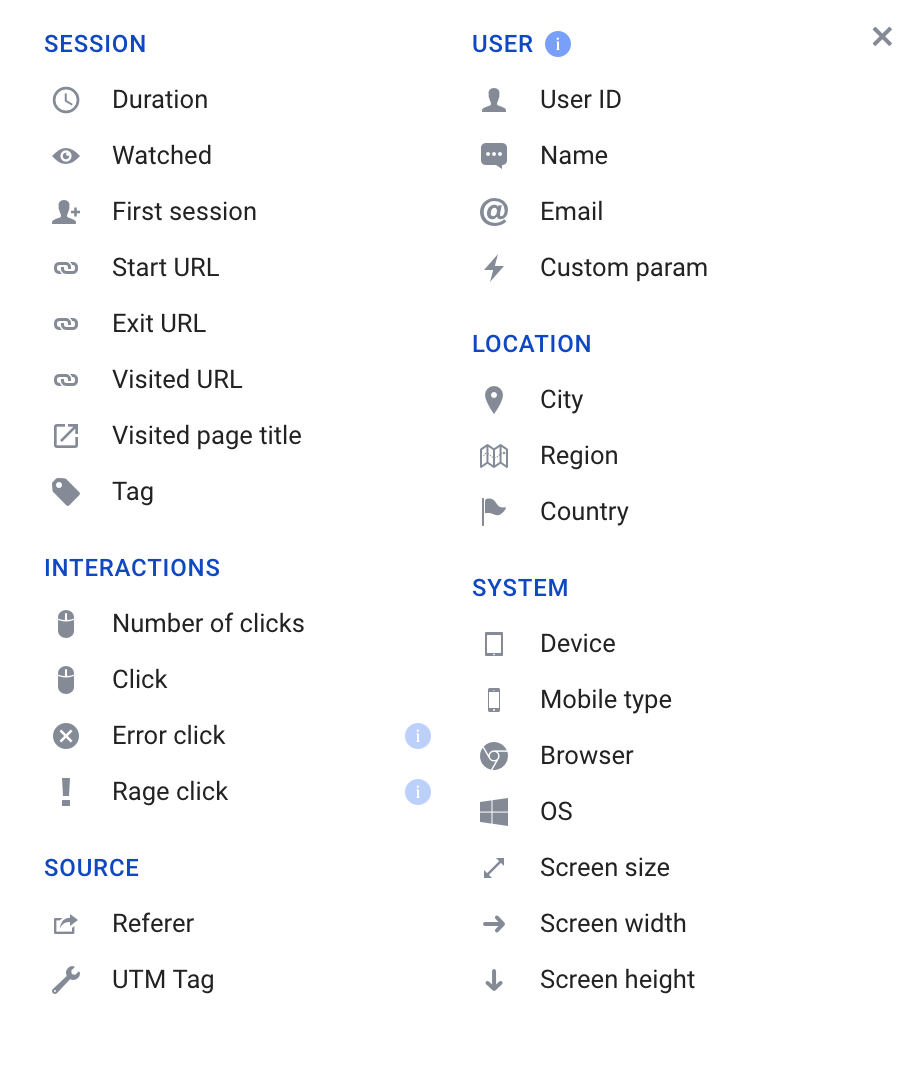Viewport: 912px width, 1066px height.
Task: Select the Duration clock icon
Action: [x=65, y=100]
